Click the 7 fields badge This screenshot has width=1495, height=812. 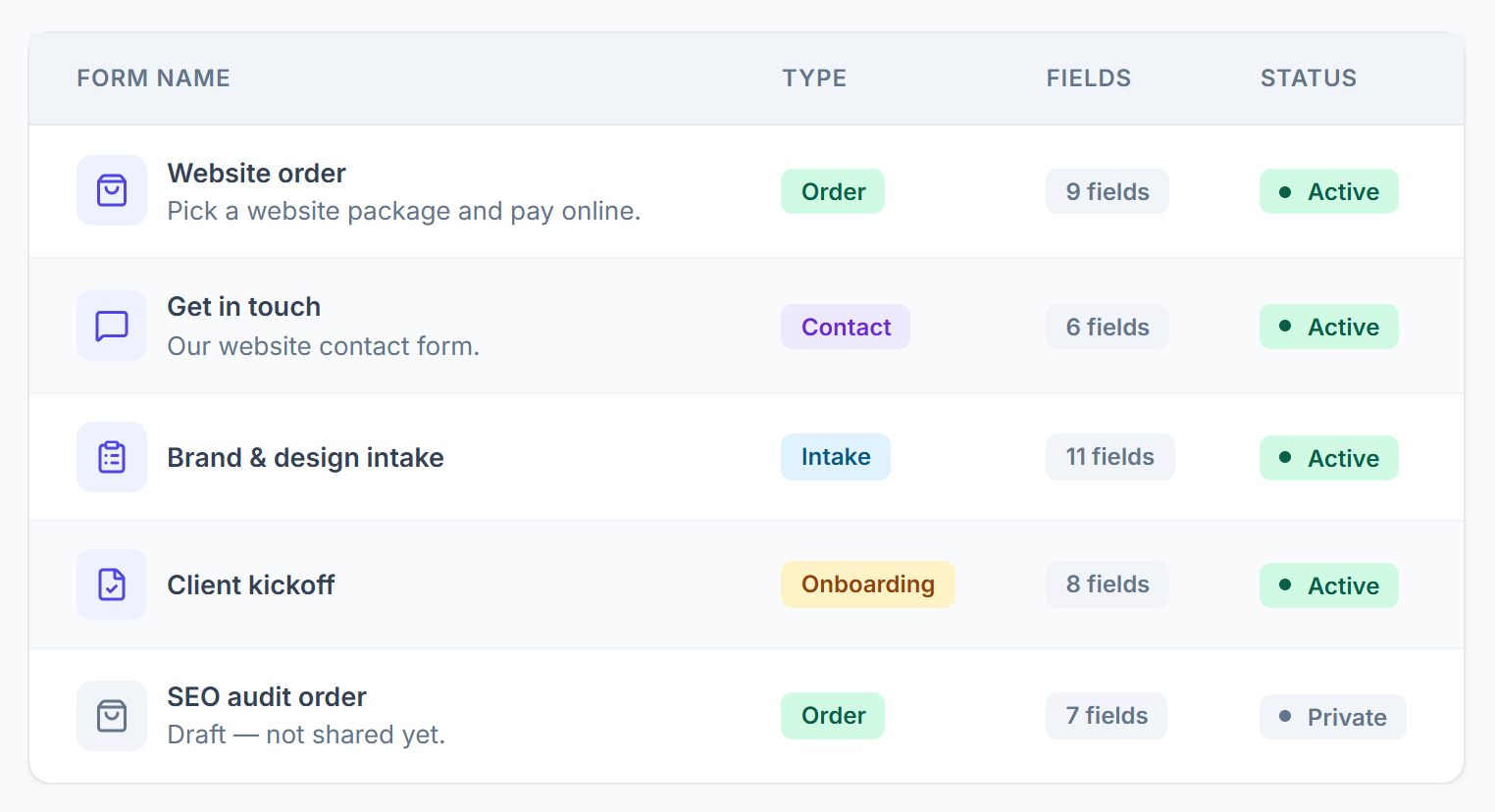tap(1107, 716)
